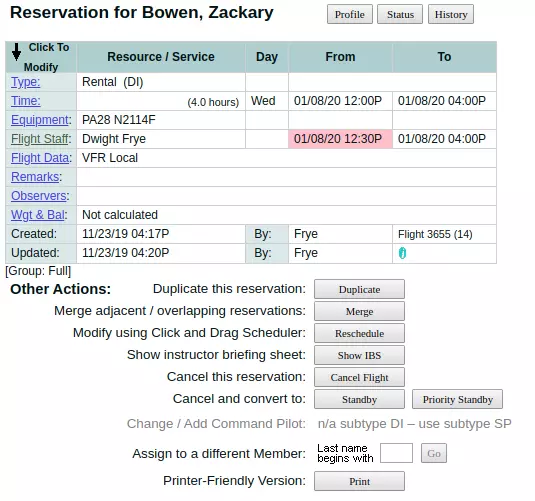Change the Equipment link
Screen dimensions: 535x501
[40, 120]
